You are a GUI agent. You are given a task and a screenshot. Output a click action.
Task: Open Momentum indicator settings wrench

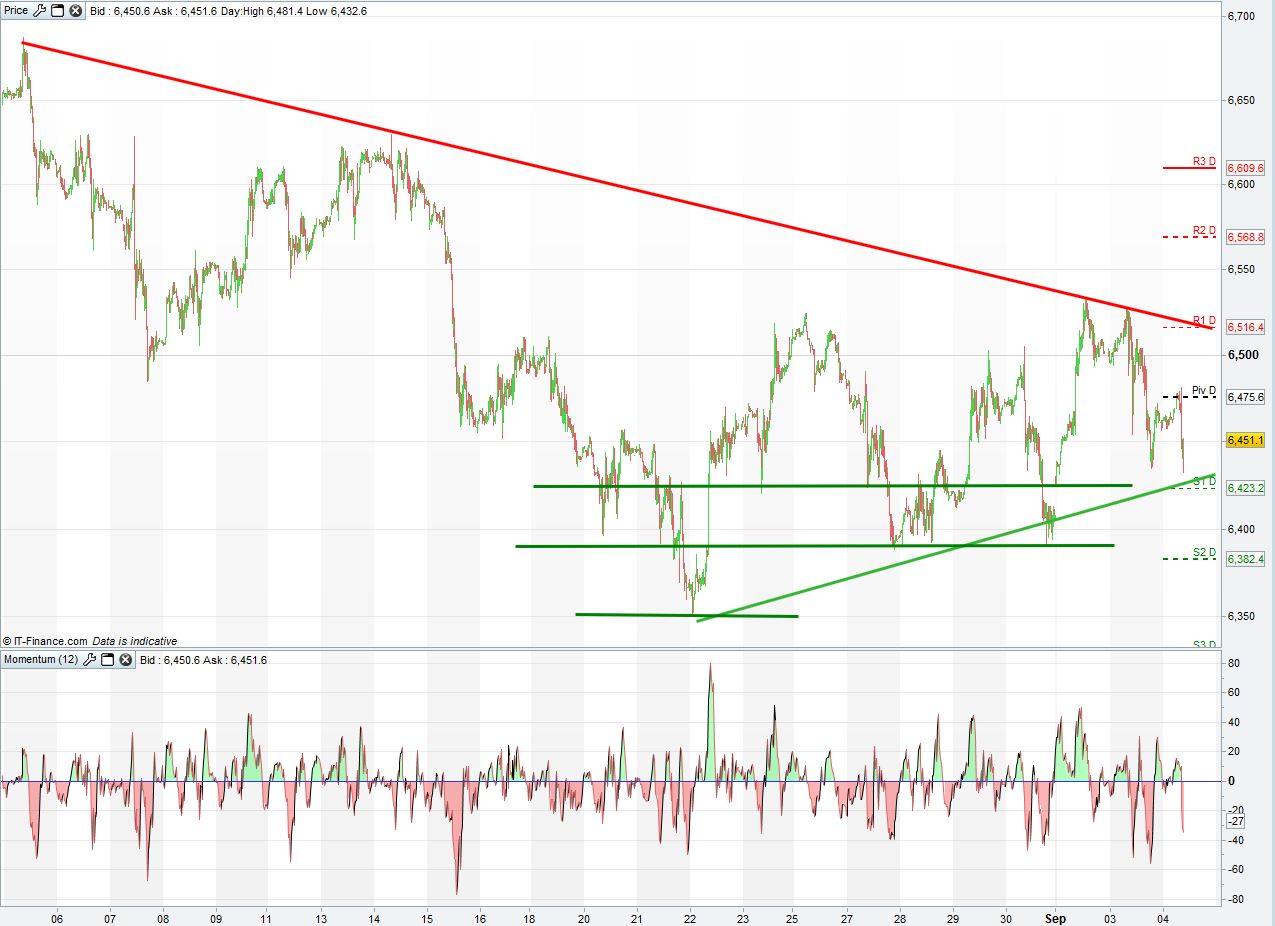coord(90,660)
